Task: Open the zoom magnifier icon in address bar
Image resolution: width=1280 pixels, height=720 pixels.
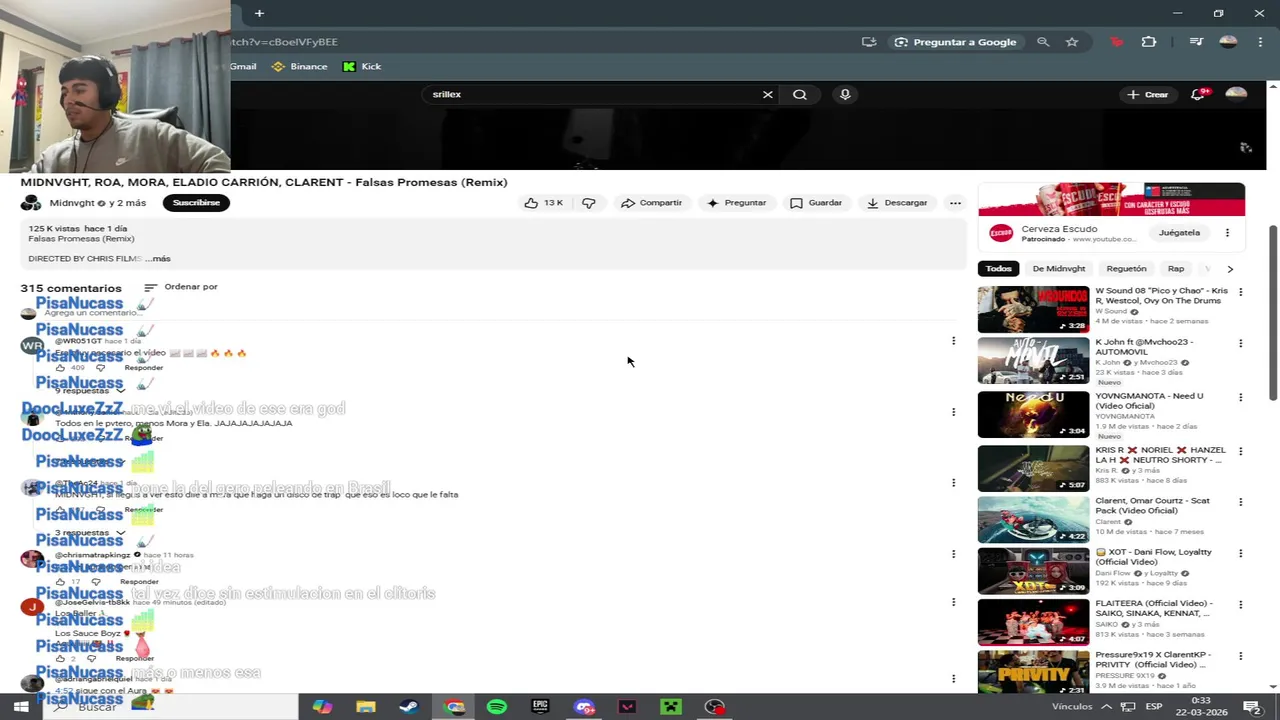Action: (x=1043, y=42)
